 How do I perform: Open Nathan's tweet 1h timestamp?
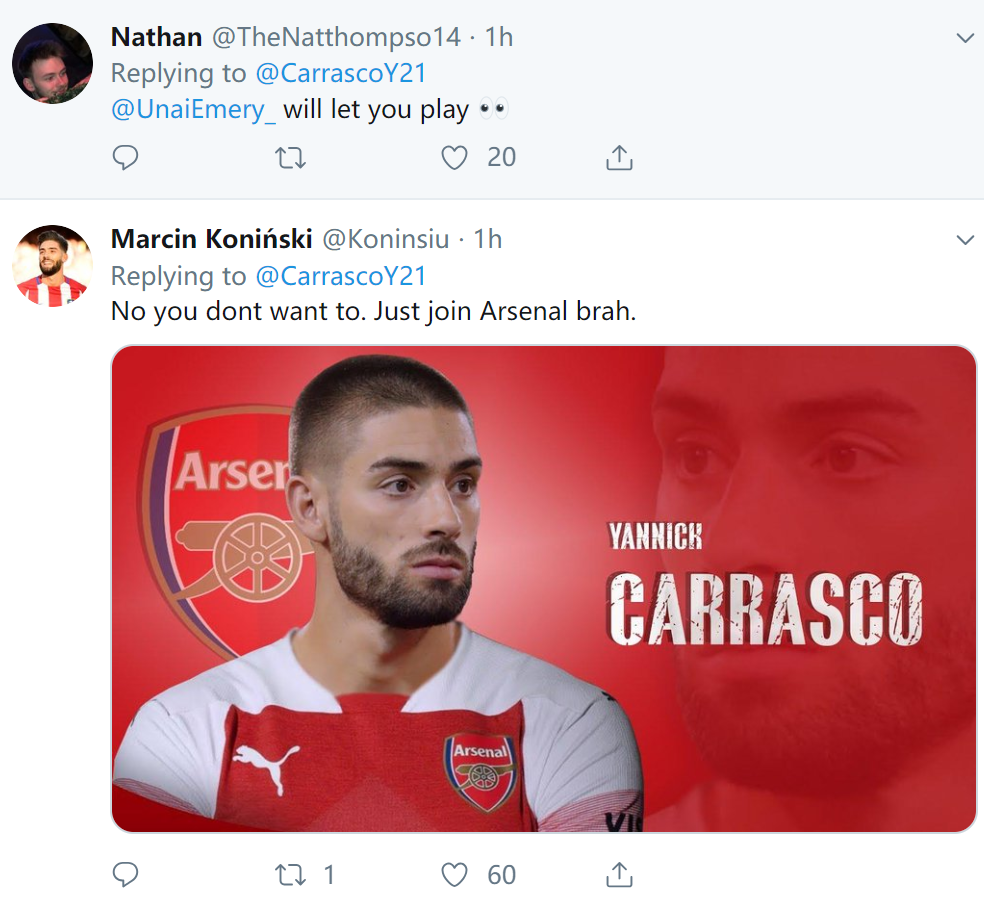pyautogui.click(x=499, y=37)
